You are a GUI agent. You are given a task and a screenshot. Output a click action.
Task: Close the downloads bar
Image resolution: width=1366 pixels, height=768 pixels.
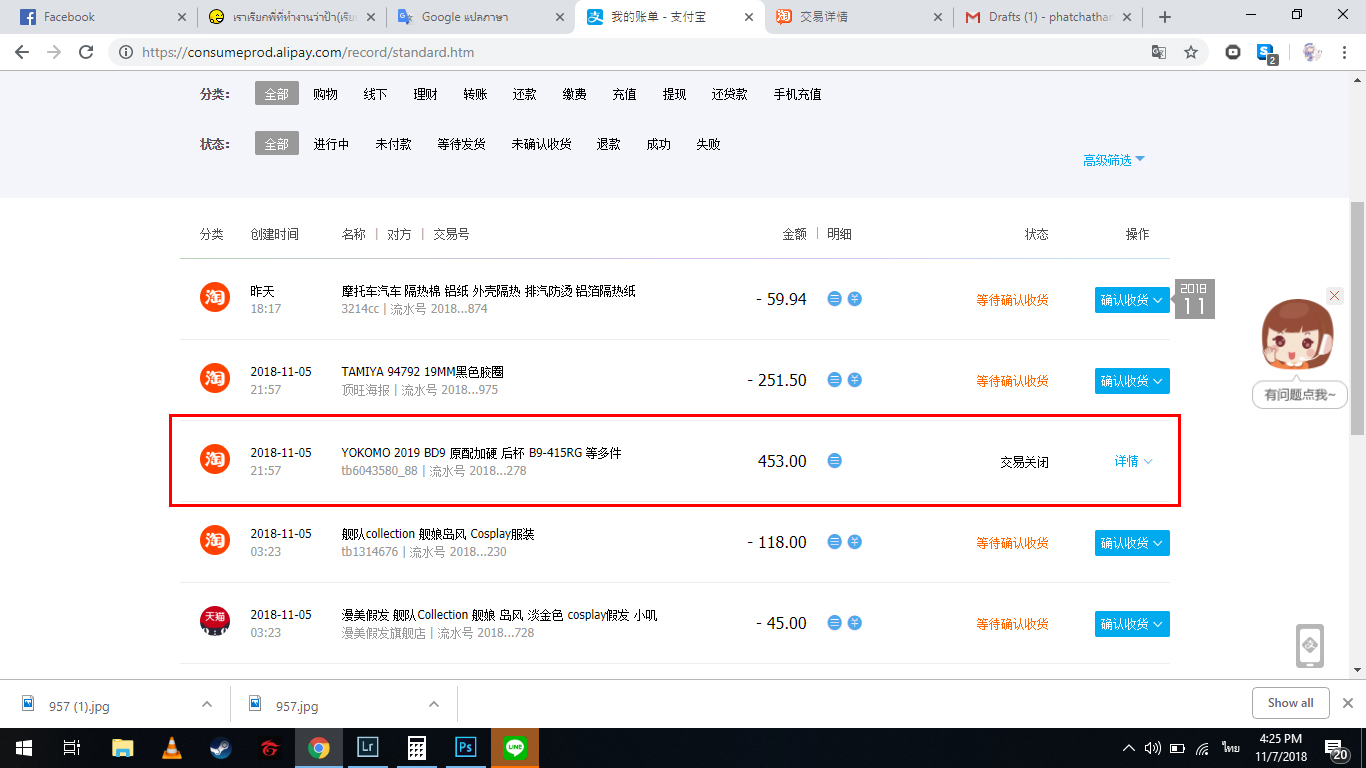(x=1347, y=703)
